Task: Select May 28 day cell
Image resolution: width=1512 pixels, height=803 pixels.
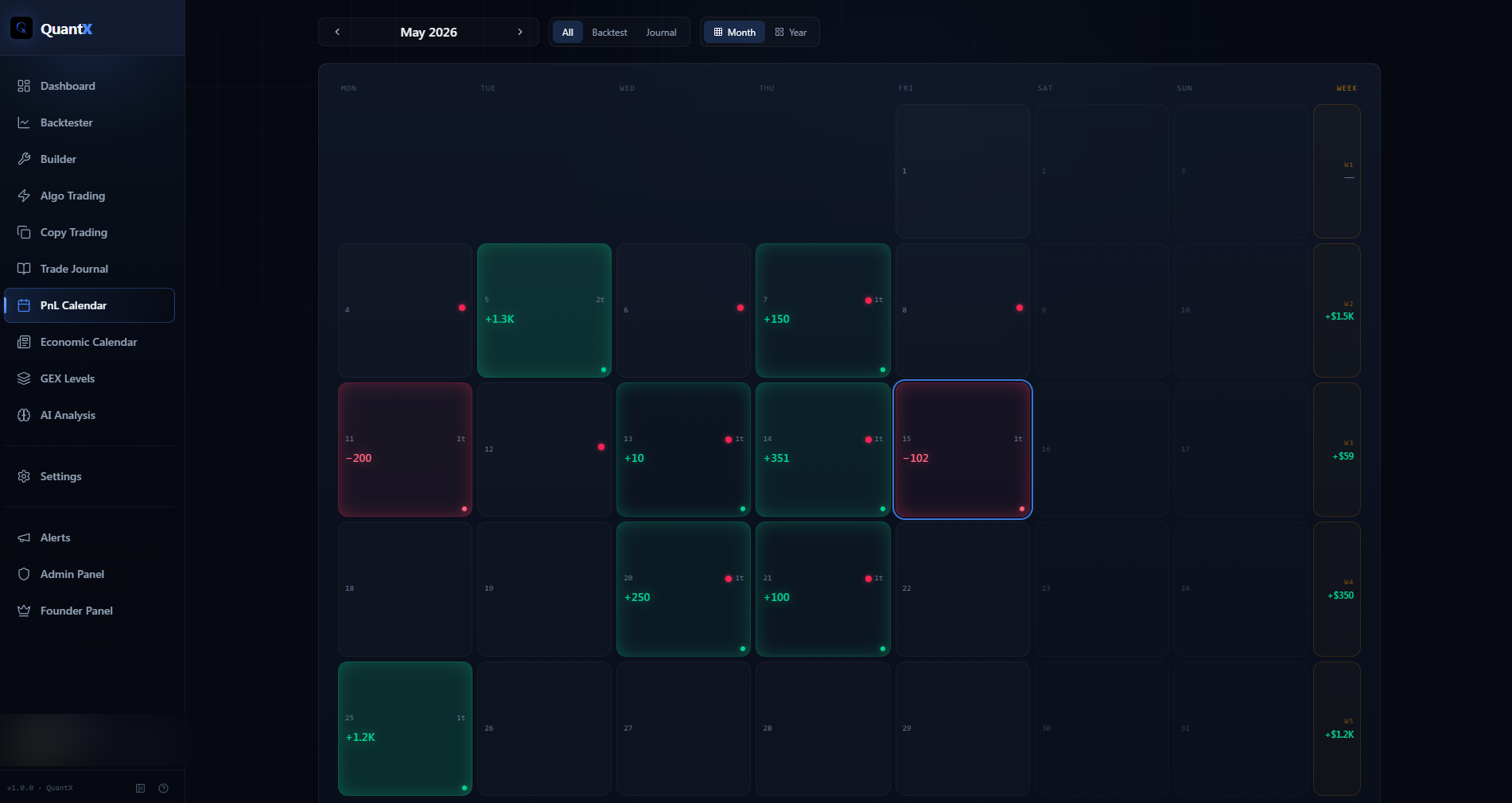Action: (823, 728)
